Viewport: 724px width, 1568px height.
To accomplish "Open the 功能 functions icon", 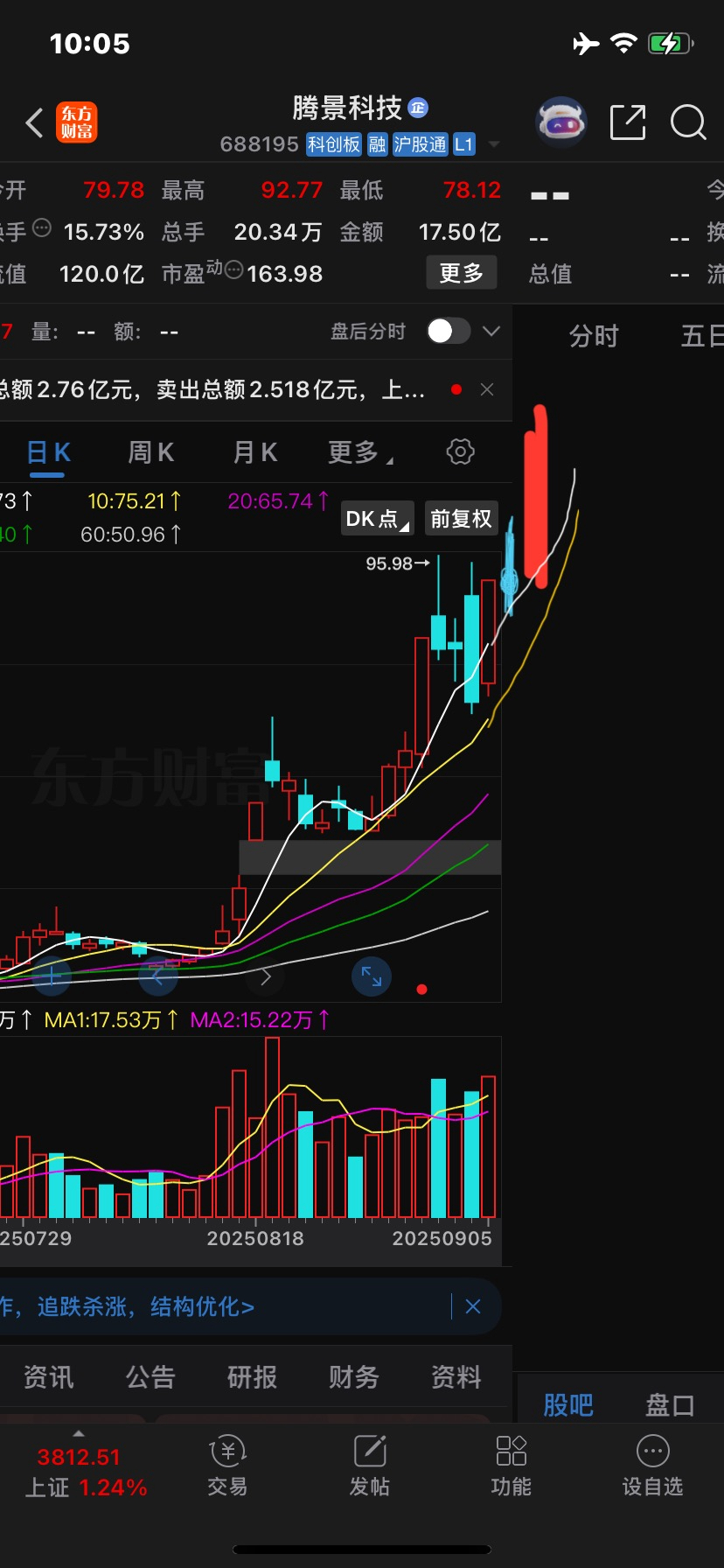I will click(512, 1466).
